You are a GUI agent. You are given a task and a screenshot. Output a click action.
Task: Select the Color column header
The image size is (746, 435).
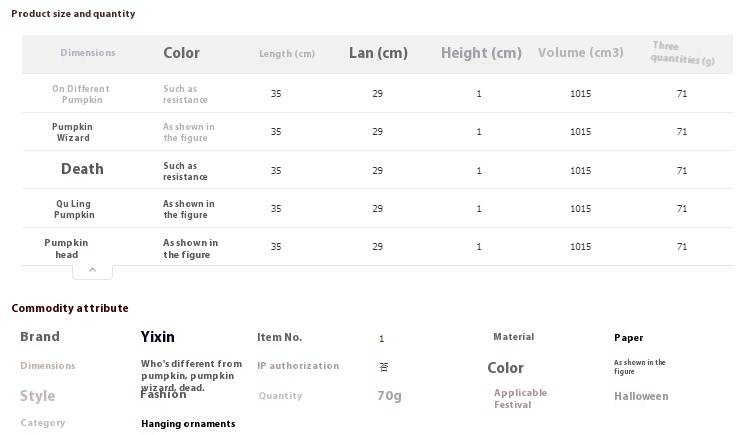[x=181, y=53]
